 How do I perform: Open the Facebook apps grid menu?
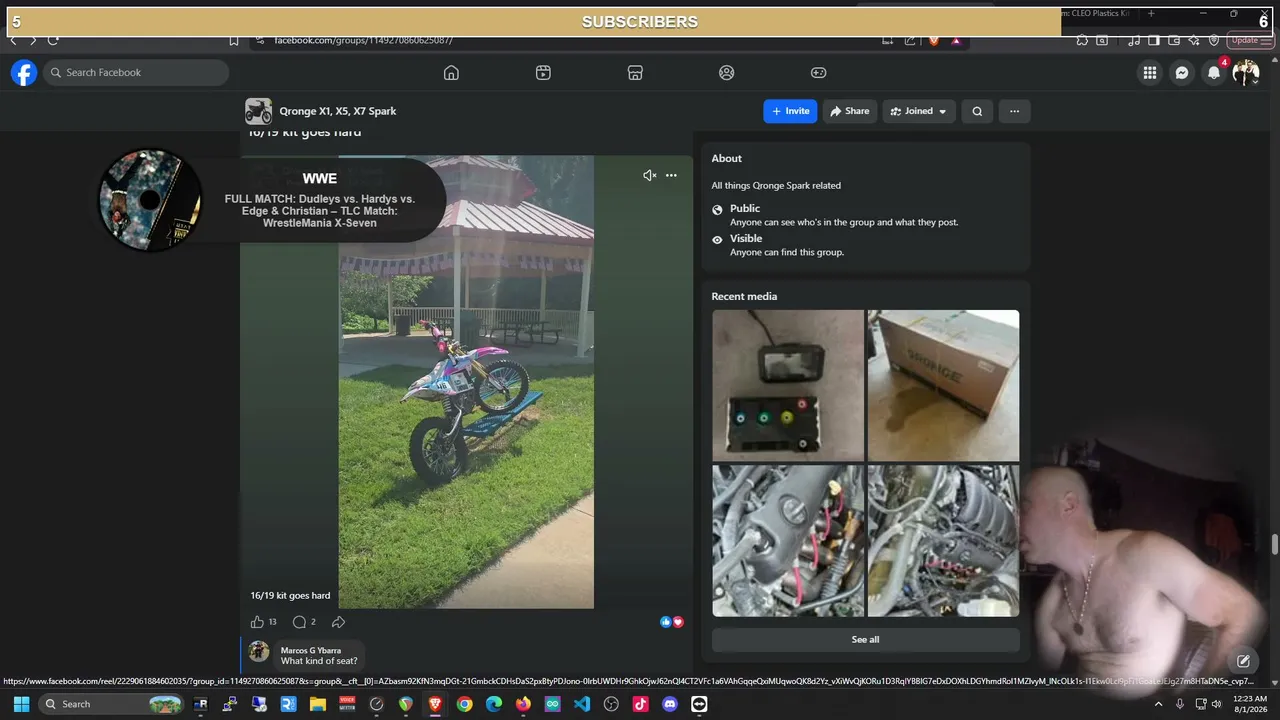[x=1150, y=72]
